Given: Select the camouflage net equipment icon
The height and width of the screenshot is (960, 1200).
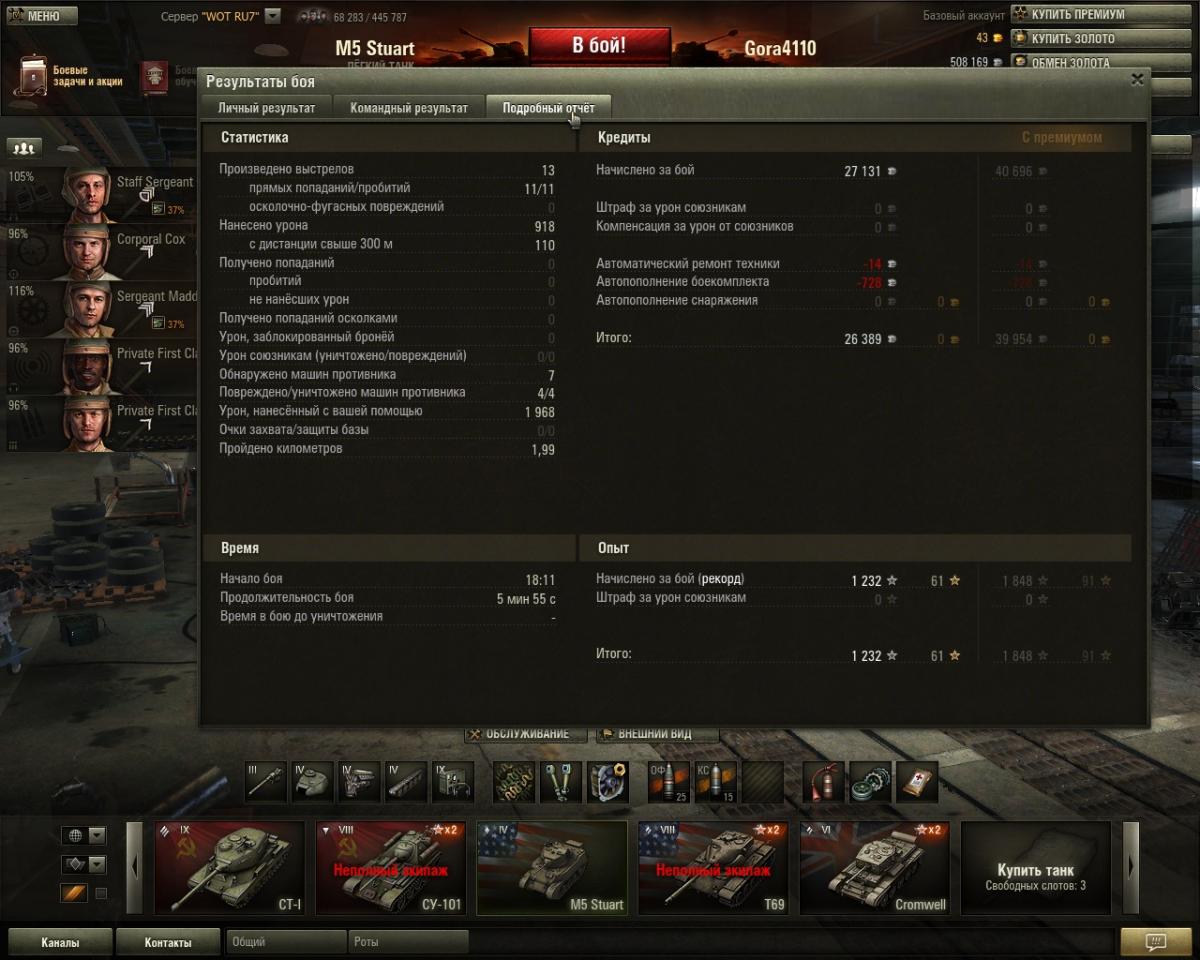Looking at the screenshot, I should [x=513, y=782].
